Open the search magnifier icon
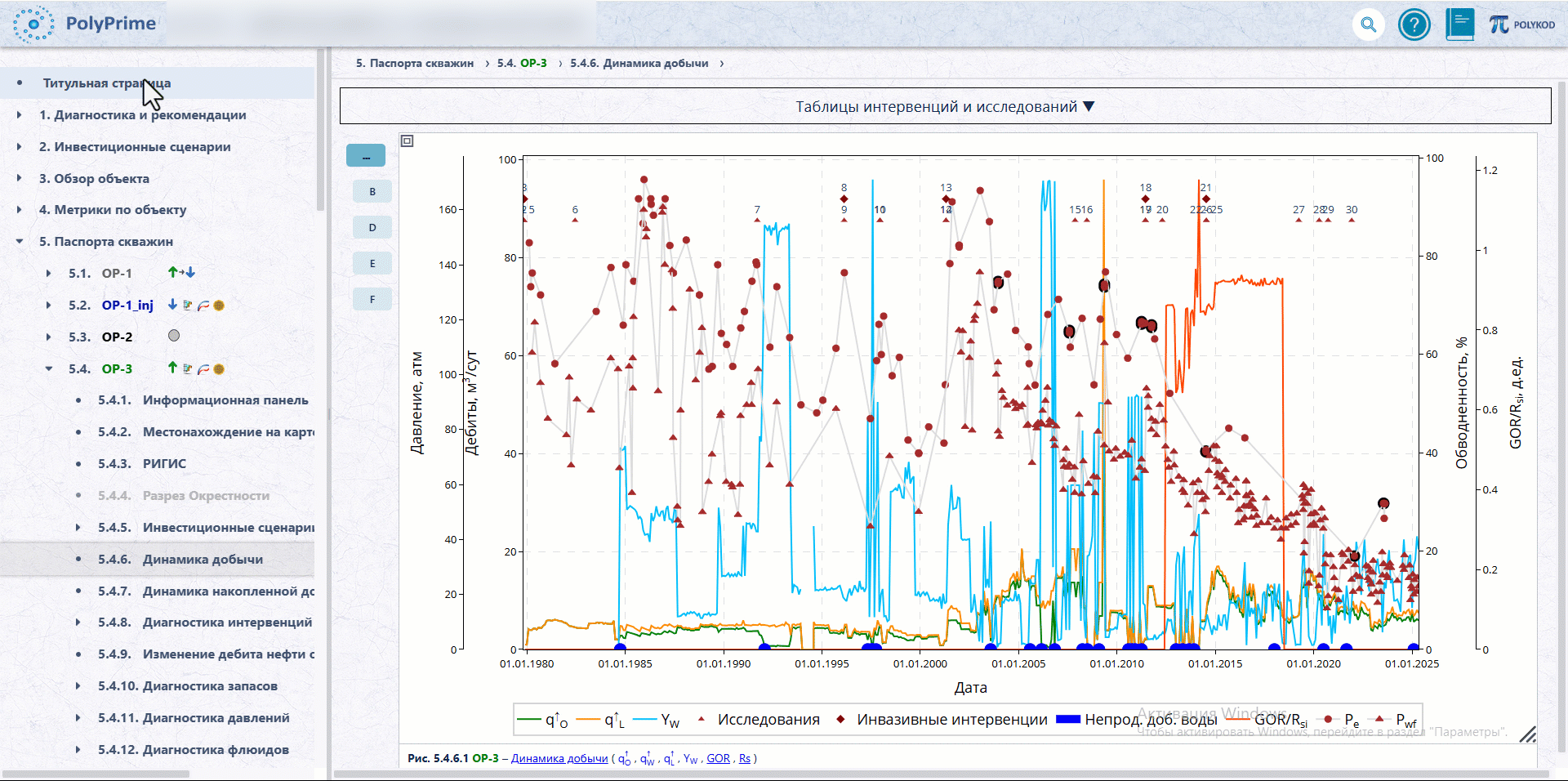The width and height of the screenshot is (1568, 781). tap(1369, 25)
